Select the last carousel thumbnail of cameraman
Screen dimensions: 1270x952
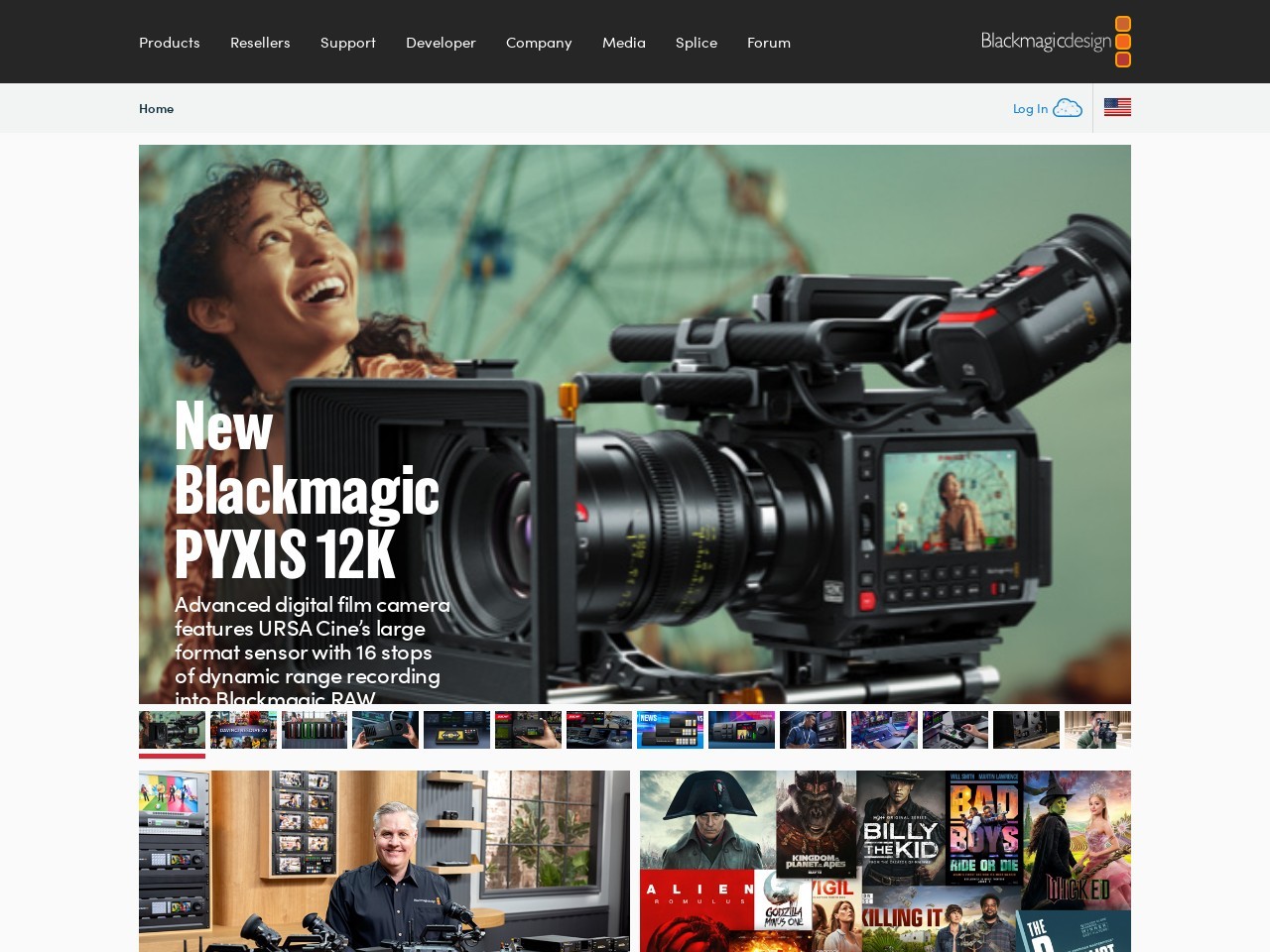[1097, 730]
